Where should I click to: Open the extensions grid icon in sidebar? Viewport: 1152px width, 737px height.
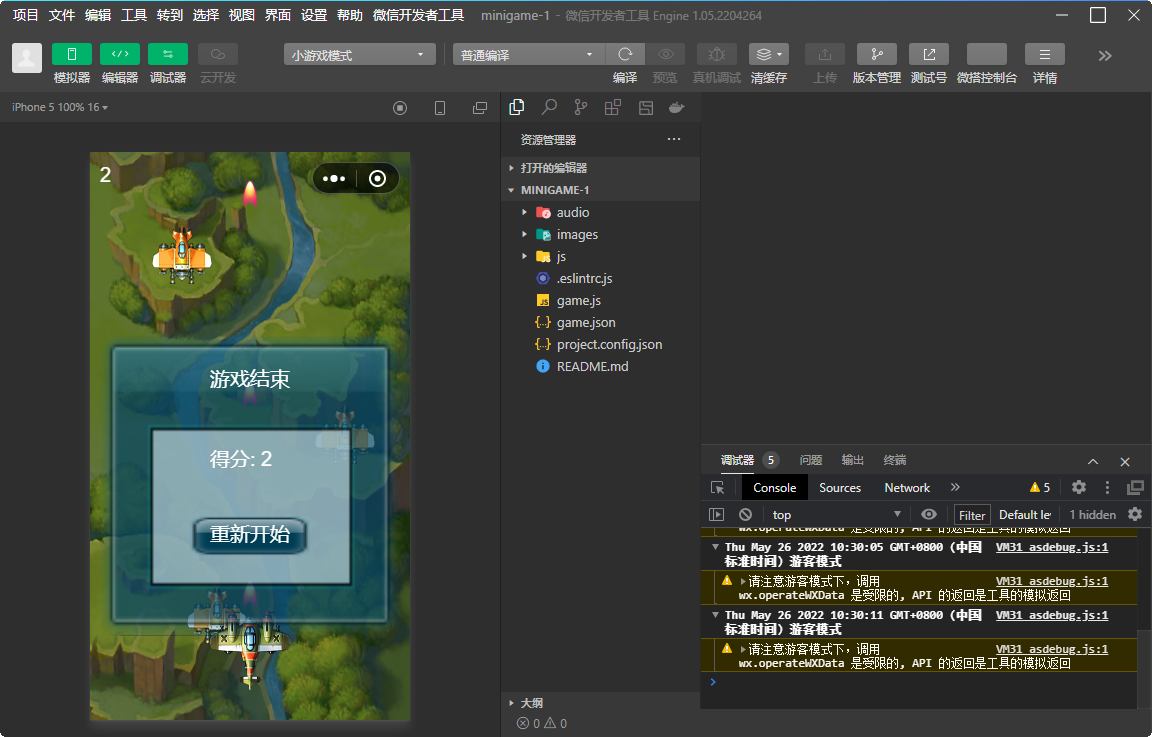point(613,107)
